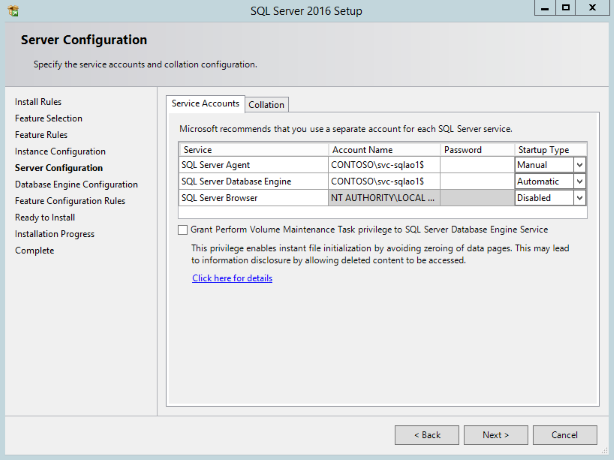Click the Feature Selection step
The image size is (614, 460).
[x=49, y=118]
